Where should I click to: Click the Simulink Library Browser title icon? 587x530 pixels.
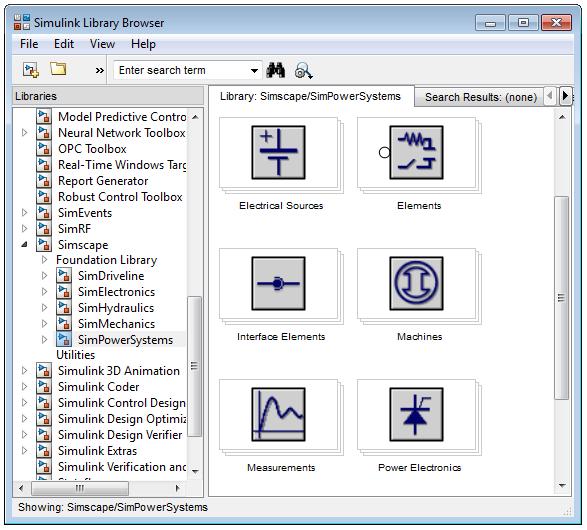pos(22,22)
